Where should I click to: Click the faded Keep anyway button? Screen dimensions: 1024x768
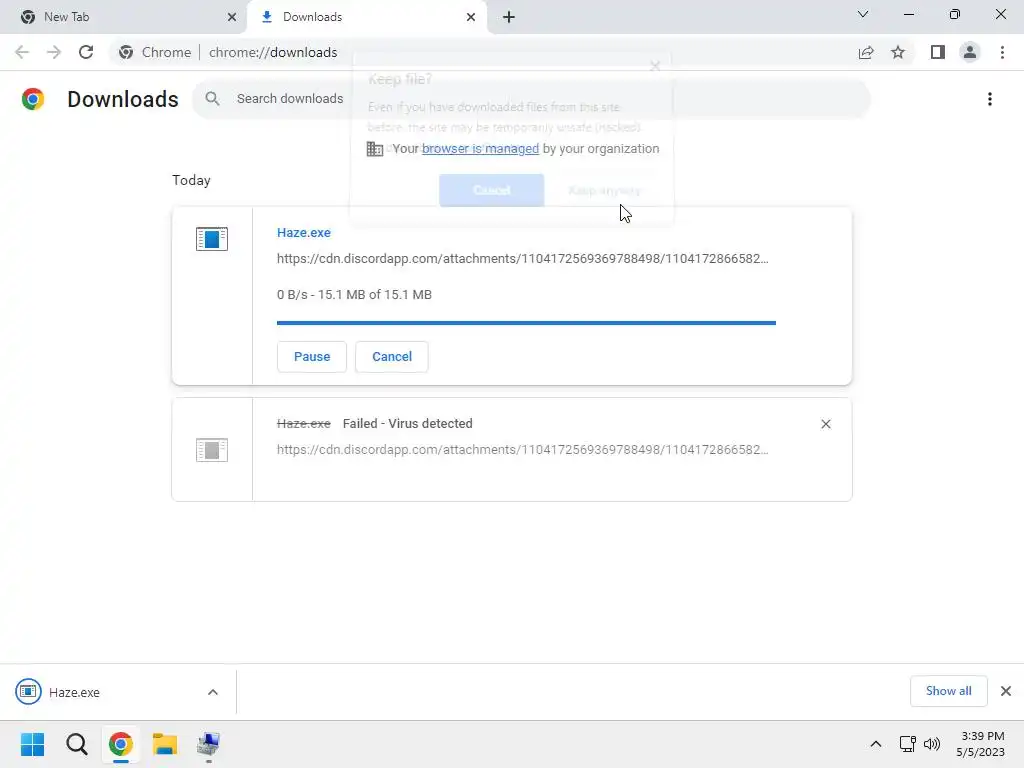pyautogui.click(x=604, y=190)
